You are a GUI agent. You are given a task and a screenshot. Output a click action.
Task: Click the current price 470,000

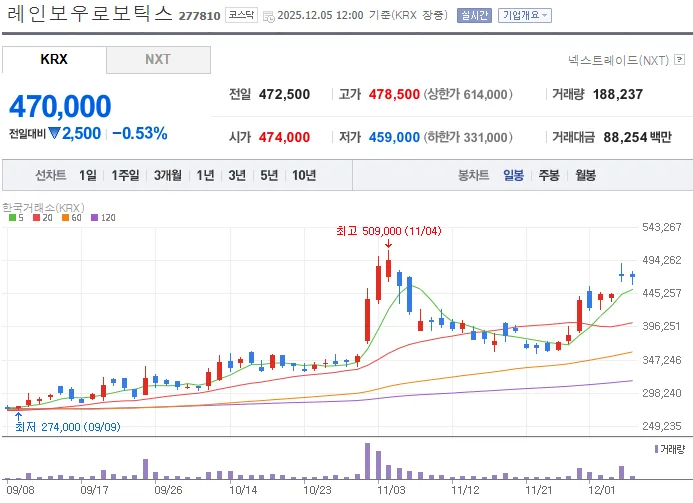[x=60, y=107]
